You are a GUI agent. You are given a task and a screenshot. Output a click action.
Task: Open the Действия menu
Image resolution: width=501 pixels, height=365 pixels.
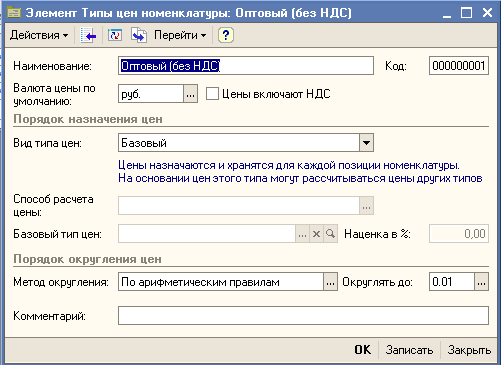(x=39, y=35)
